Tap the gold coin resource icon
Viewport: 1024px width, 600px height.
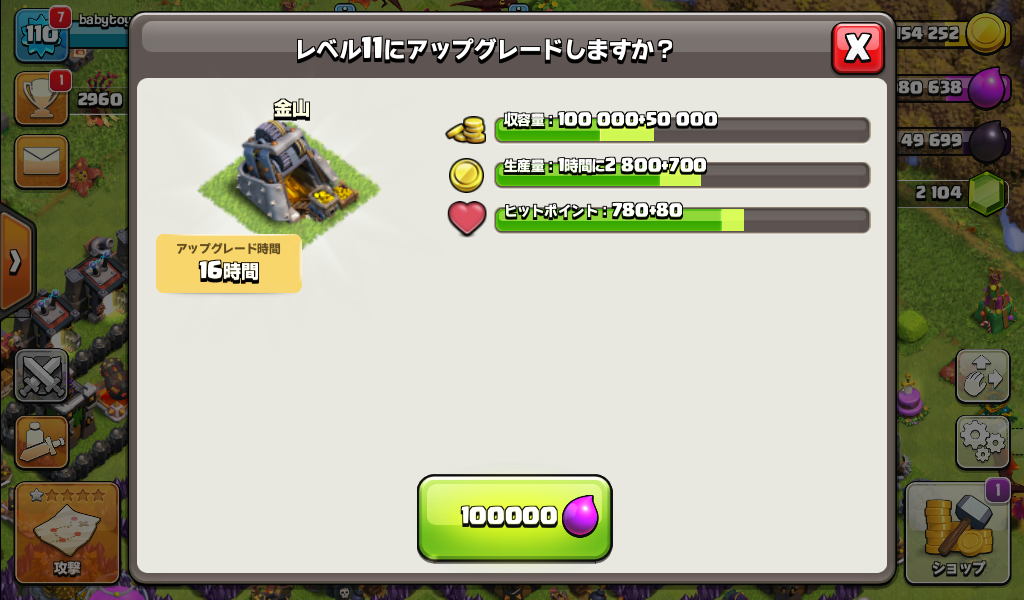[986, 33]
